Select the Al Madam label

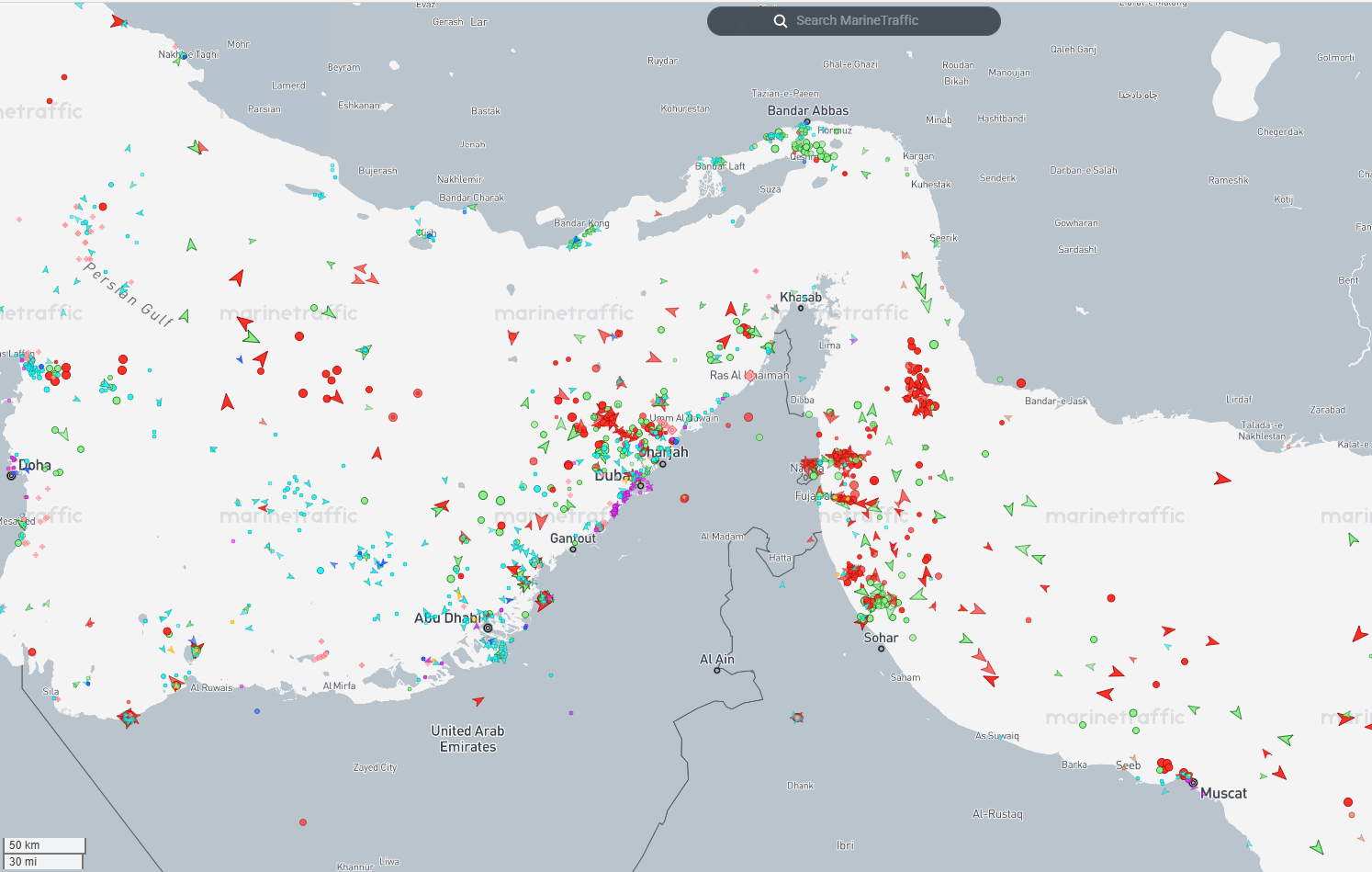[x=723, y=537]
